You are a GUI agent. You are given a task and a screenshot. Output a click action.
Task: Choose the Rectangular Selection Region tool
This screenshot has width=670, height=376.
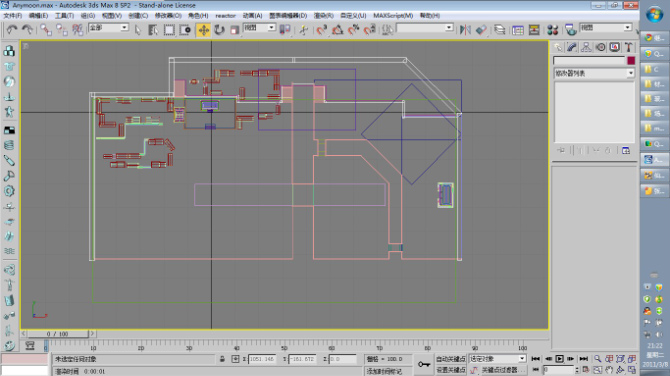pos(169,30)
